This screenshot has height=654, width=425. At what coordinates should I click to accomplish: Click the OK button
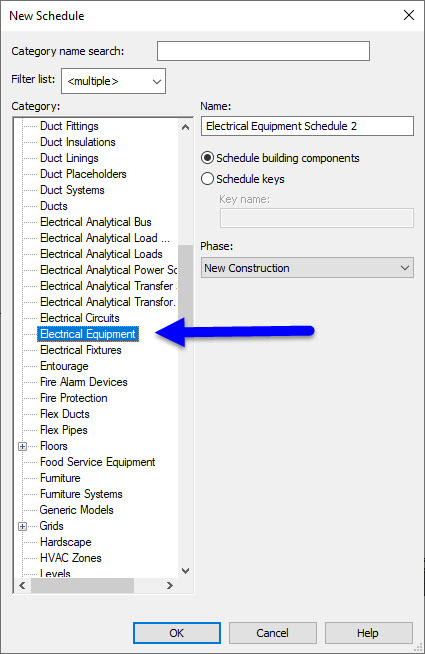pos(177,633)
